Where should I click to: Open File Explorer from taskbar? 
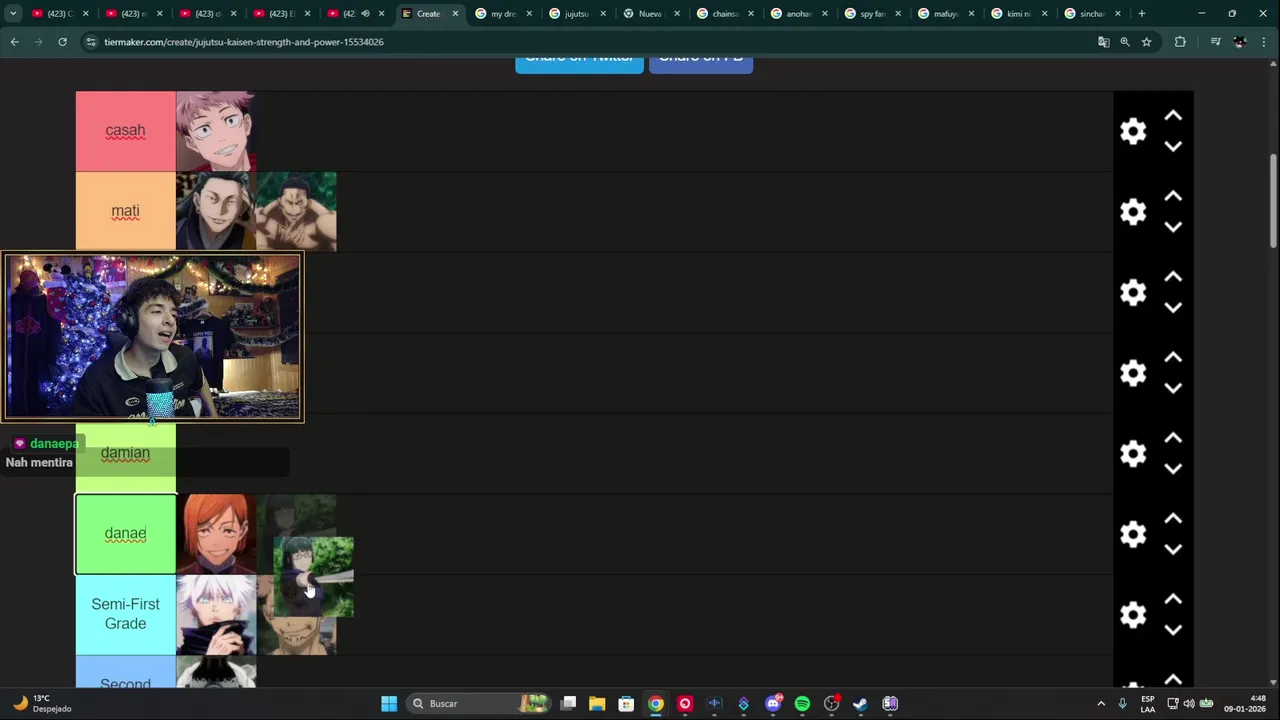tap(597, 704)
